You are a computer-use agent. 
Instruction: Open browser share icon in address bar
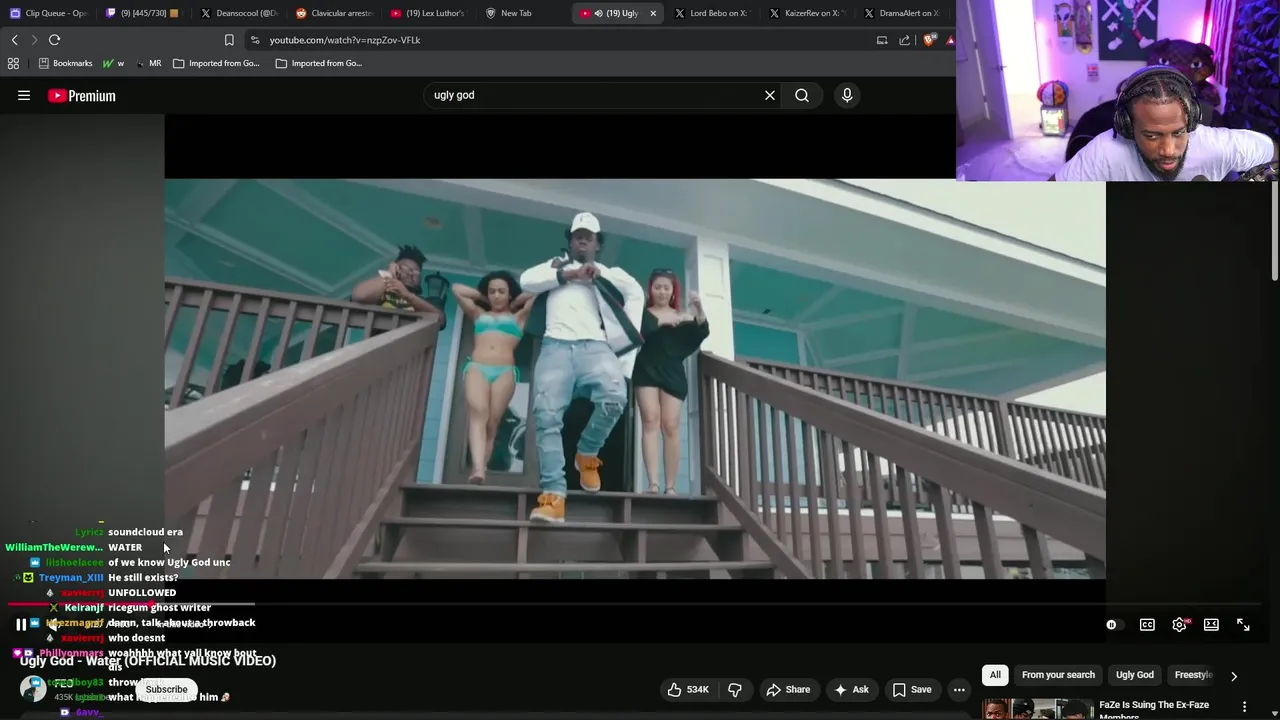(x=905, y=40)
